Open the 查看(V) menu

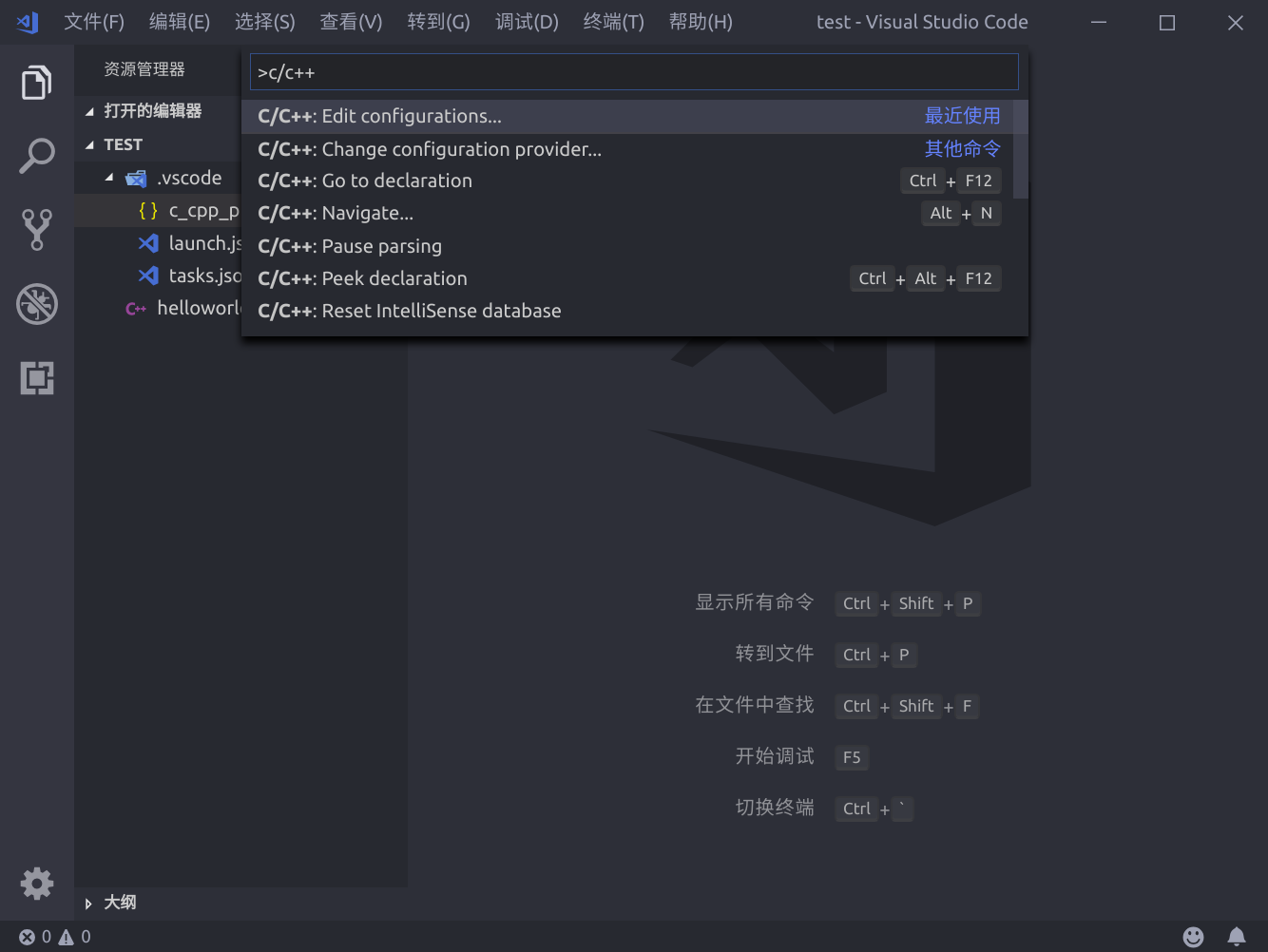(x=351, y=22)
